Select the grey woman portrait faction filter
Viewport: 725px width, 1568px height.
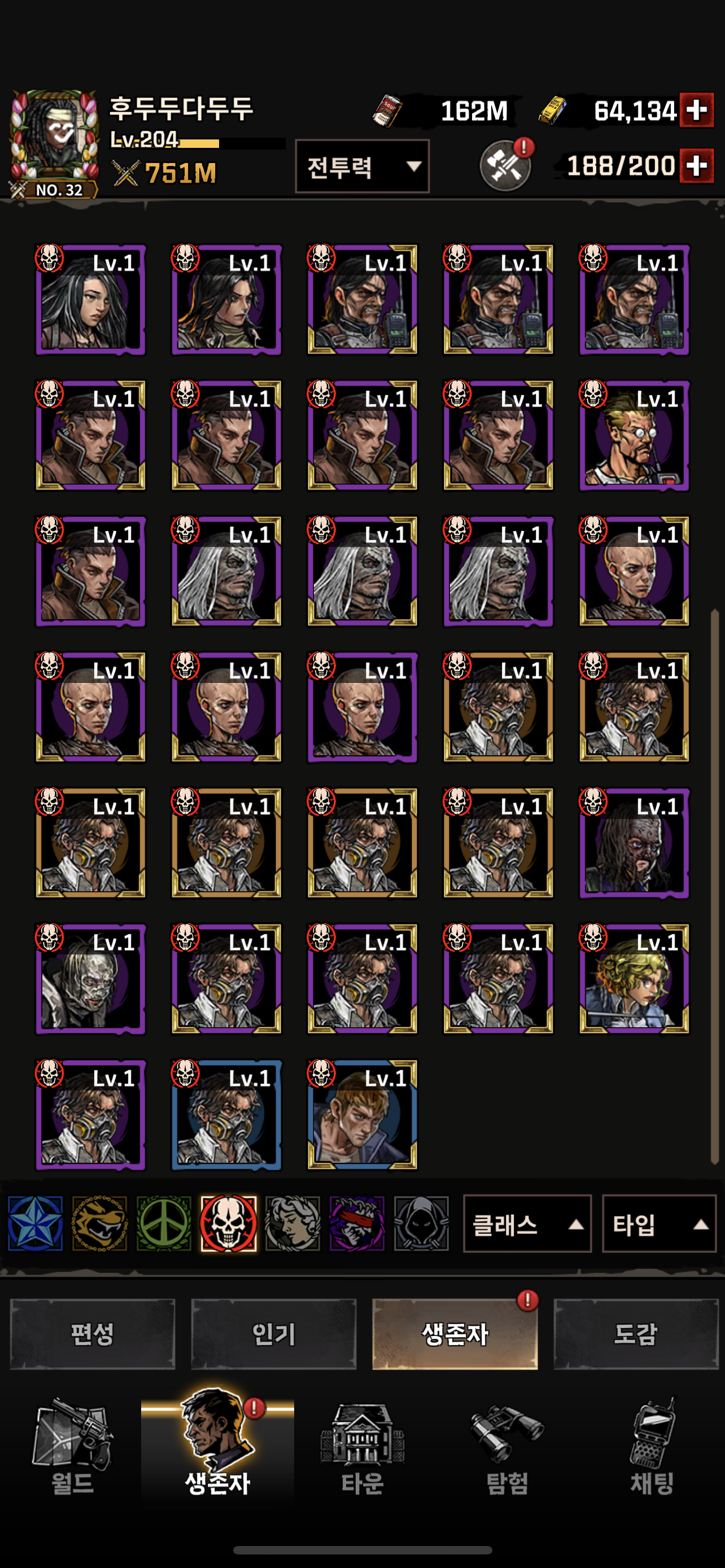(x=293, y=1224)
